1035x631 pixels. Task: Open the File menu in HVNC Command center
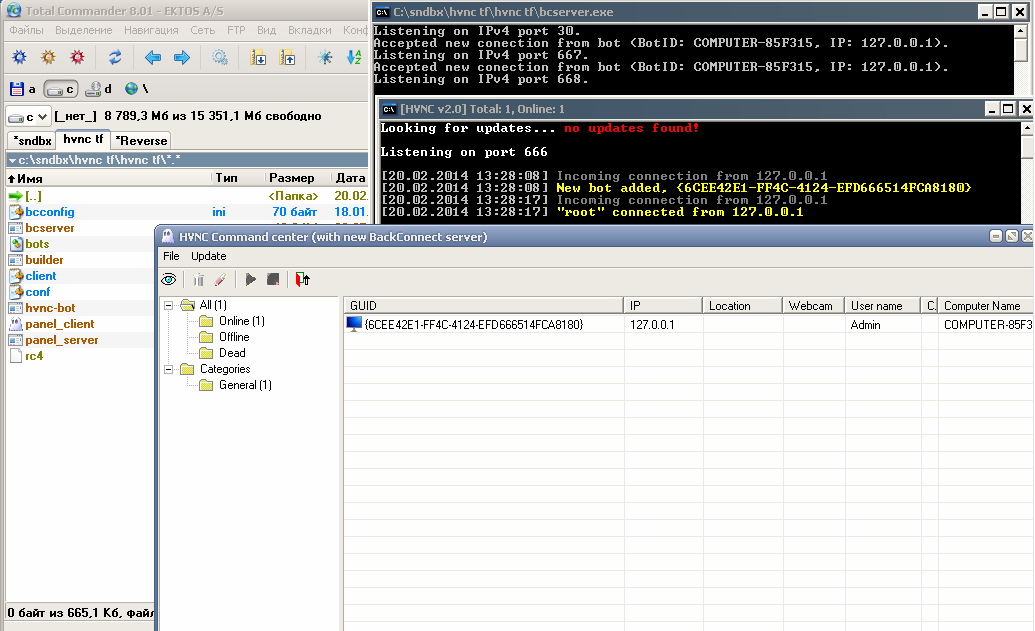pyautogui.click(x=171, y=256)
